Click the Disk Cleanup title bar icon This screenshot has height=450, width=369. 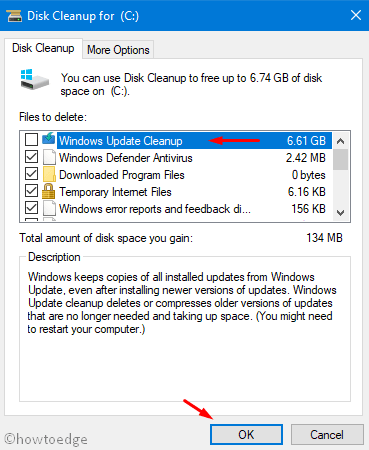point(14,16)
